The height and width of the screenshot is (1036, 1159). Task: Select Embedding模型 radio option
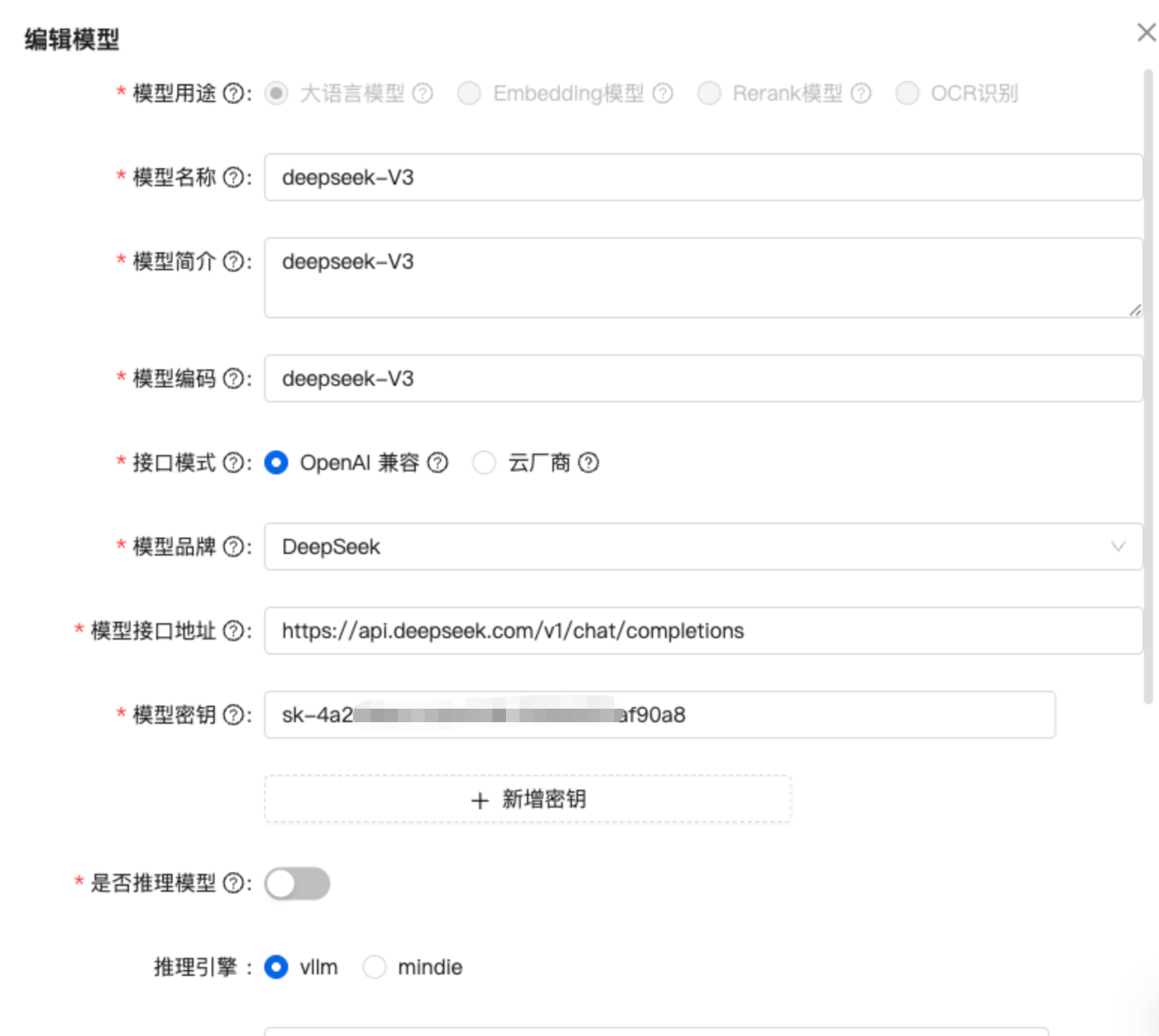(x=469, y=93)
